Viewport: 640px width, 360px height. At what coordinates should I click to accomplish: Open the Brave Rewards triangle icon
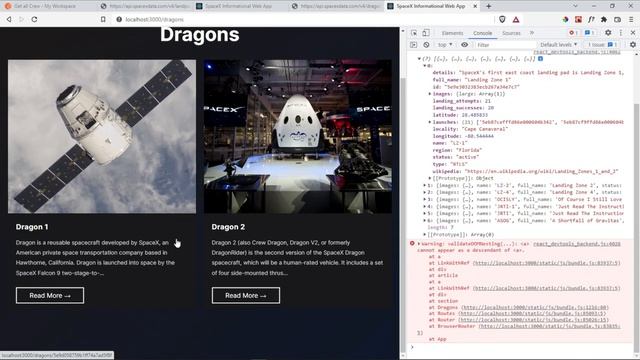point(516,19)
